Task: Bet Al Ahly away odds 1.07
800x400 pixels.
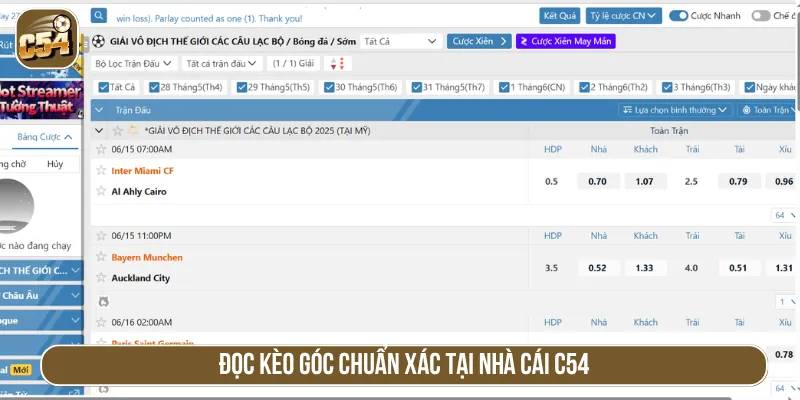Action: 645,181
